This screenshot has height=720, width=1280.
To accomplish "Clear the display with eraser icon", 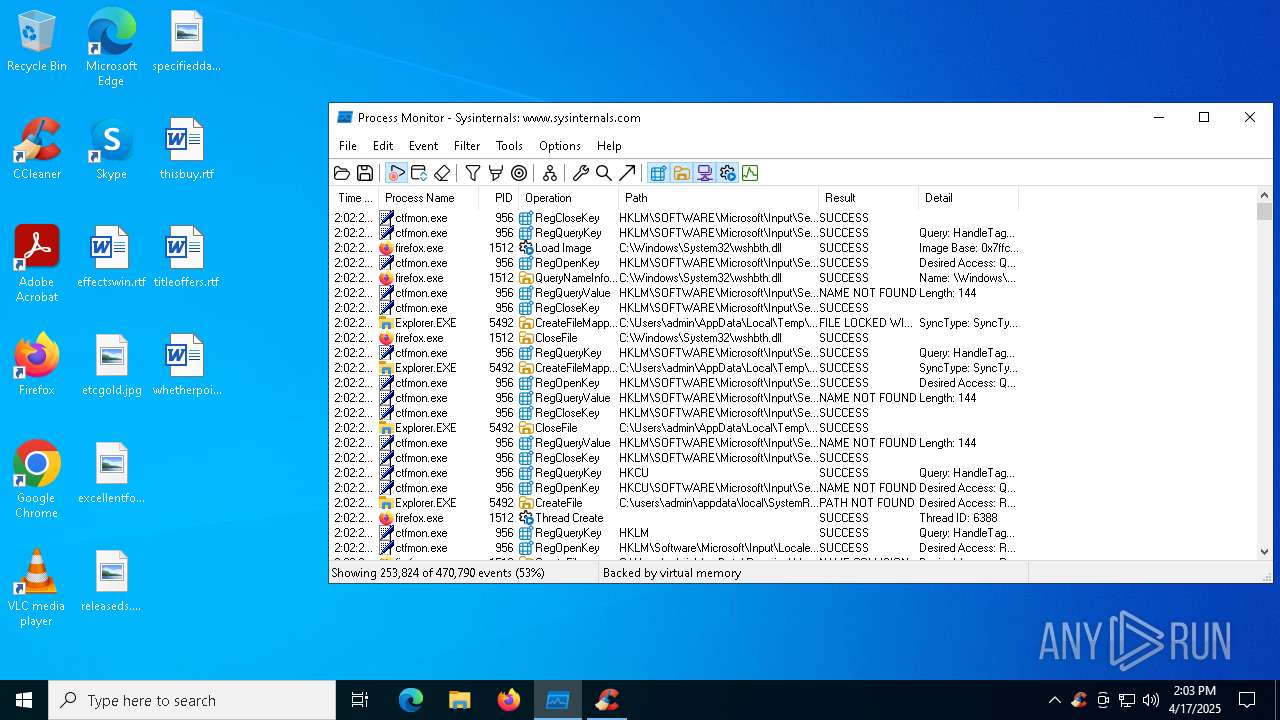I will 442,173.
